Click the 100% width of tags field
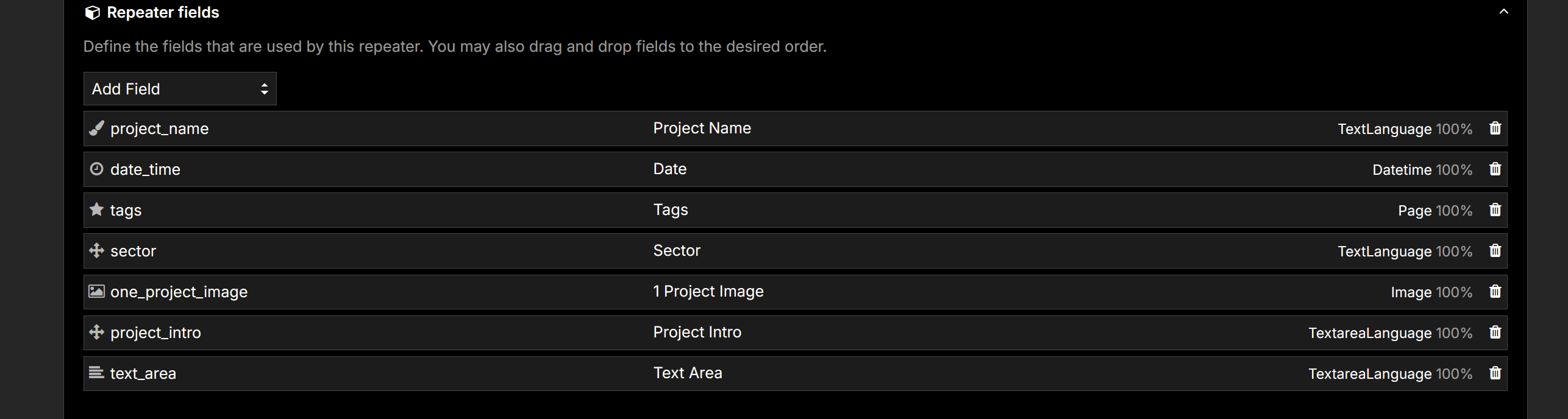Viewport: 1568px width, 419px height. pyautogui.click(x=1454, y=211)
